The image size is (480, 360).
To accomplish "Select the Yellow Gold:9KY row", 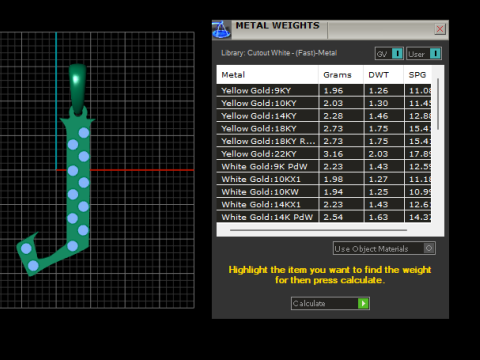I will pyautogui.click(x=324, y=91).
